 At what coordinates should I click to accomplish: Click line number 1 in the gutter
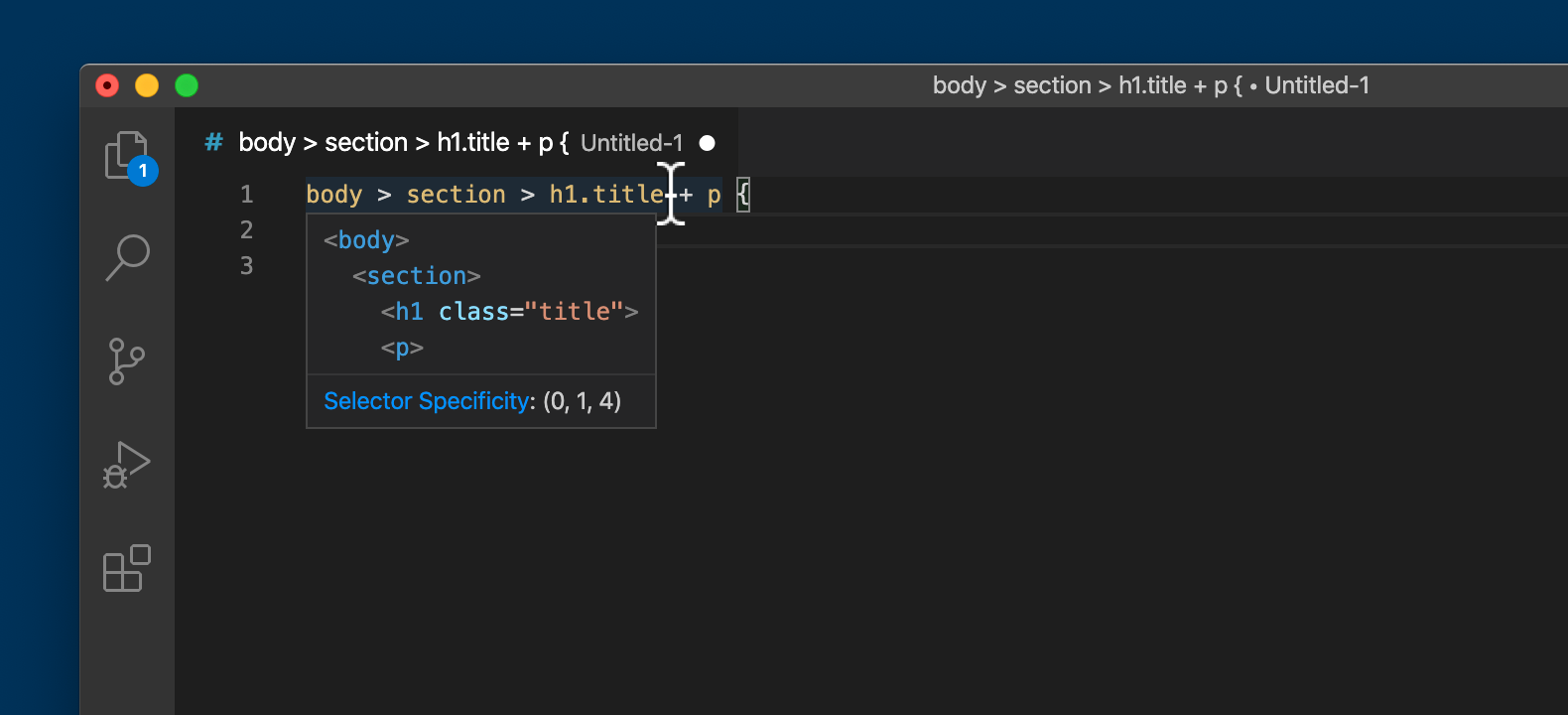(x=246, y=195)
